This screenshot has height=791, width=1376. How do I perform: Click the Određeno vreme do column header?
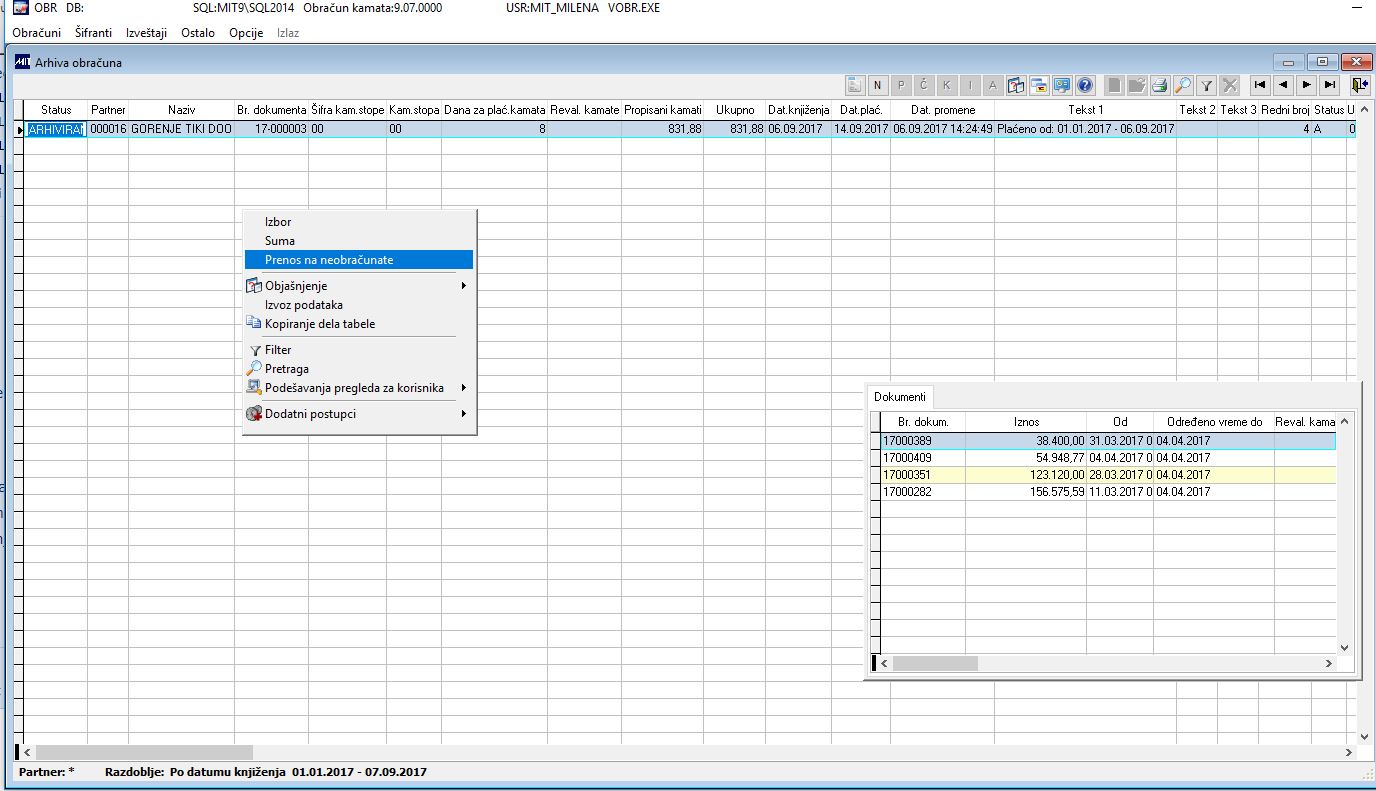pyautogui.click(x=1214, y=422)
